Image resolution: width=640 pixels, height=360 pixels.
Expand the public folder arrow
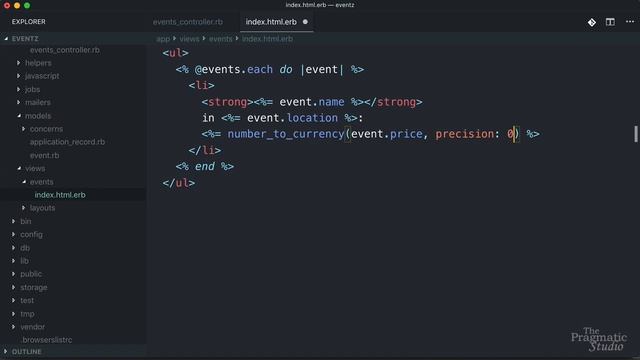click(x=13, y=274)
